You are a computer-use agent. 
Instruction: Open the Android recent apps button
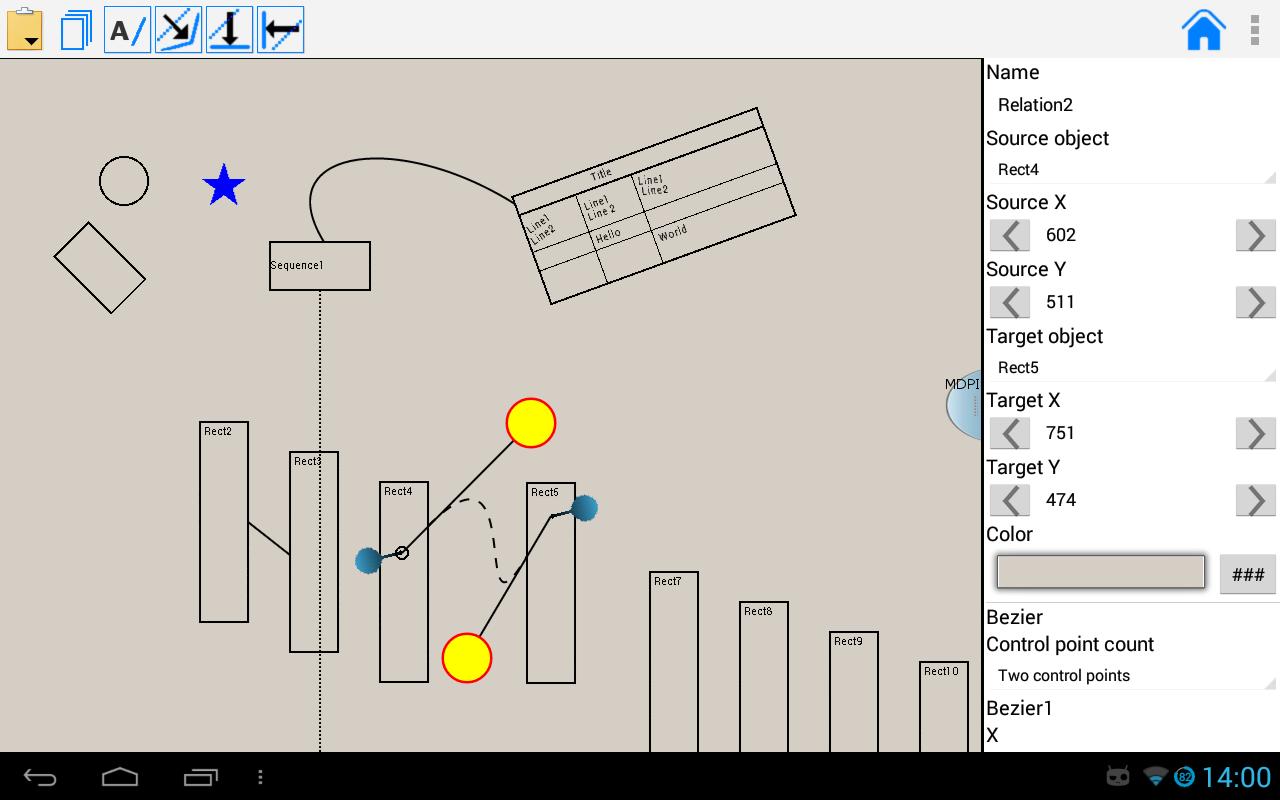pos(199,775)
